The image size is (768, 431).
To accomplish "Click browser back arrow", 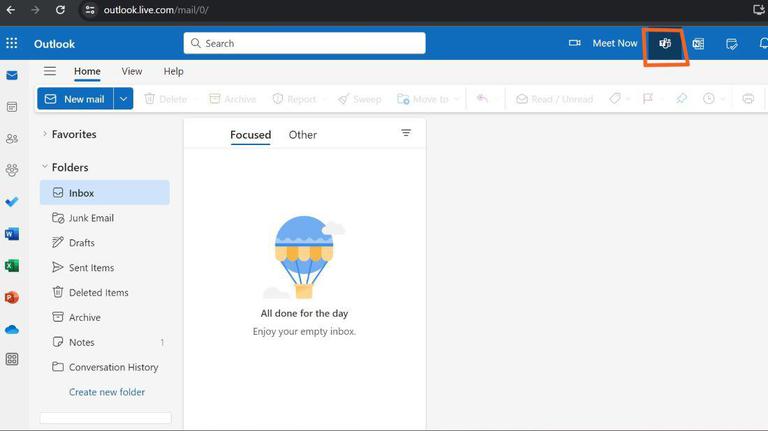I will click(11, 10).
